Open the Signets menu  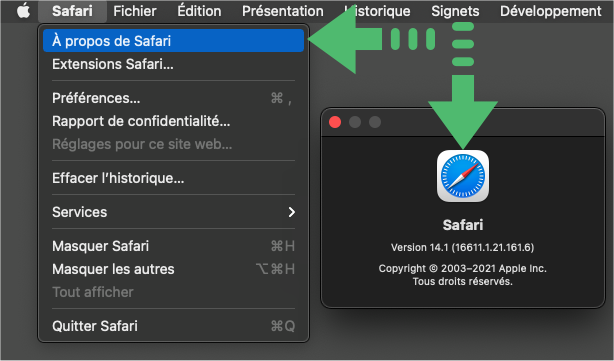[455, 11]
